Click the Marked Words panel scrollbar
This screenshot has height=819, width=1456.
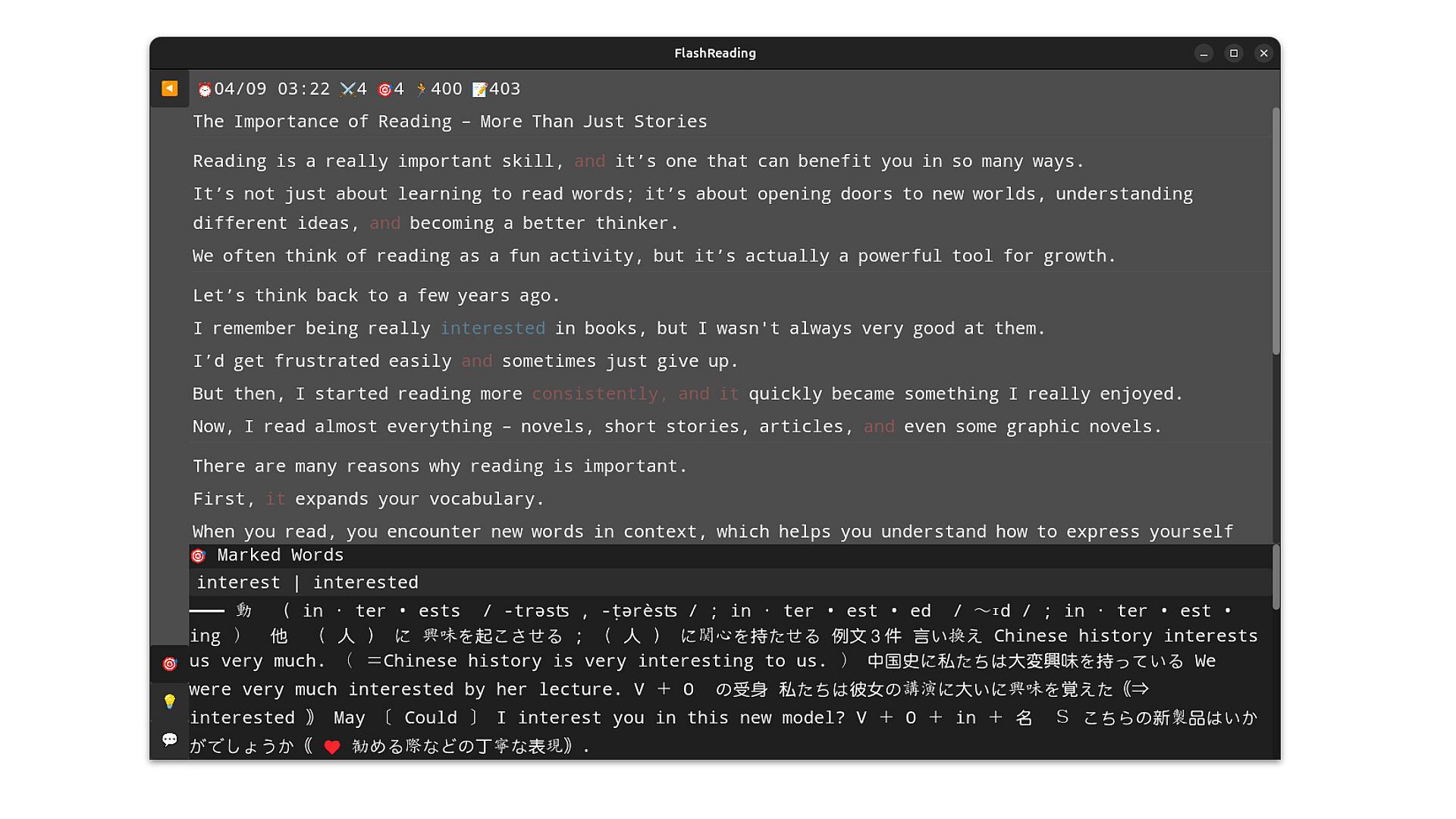(1276, 577)
